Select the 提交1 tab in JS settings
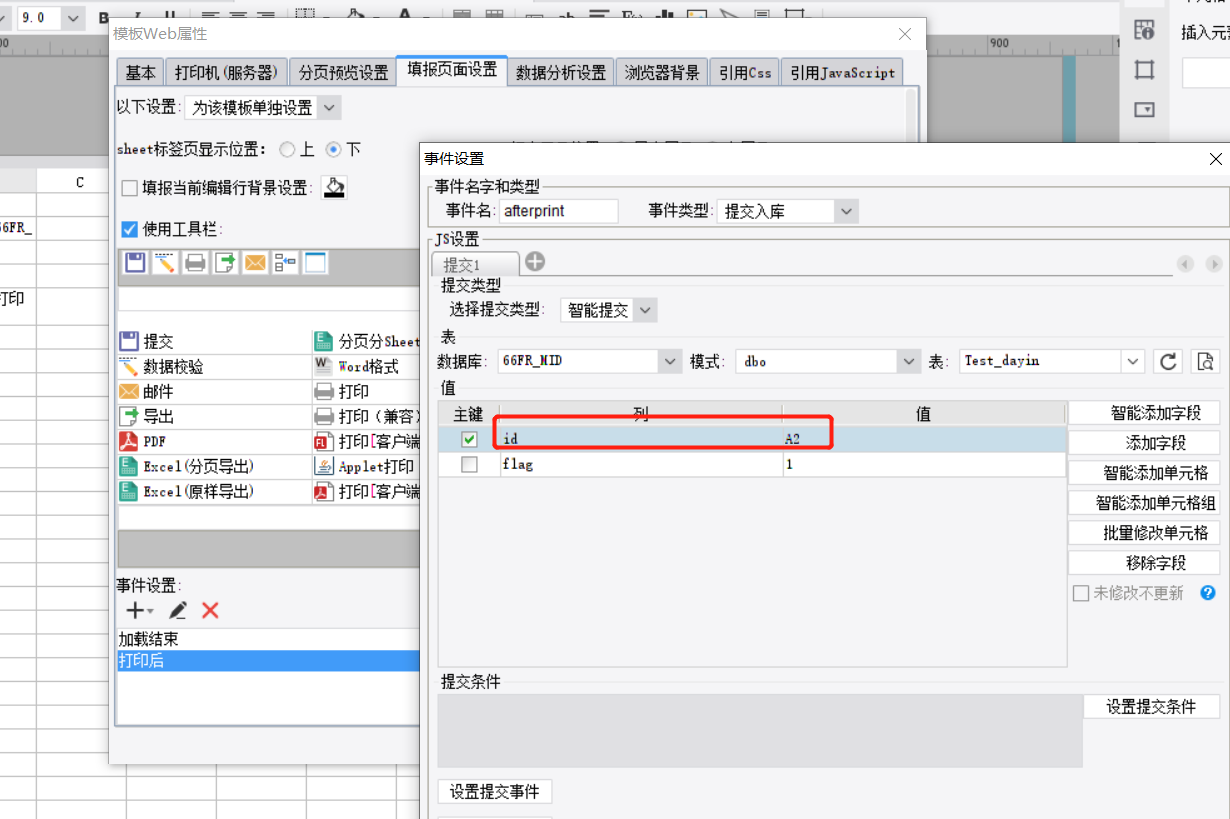The height and width of the screenshot is (819, 1230). 475,264
